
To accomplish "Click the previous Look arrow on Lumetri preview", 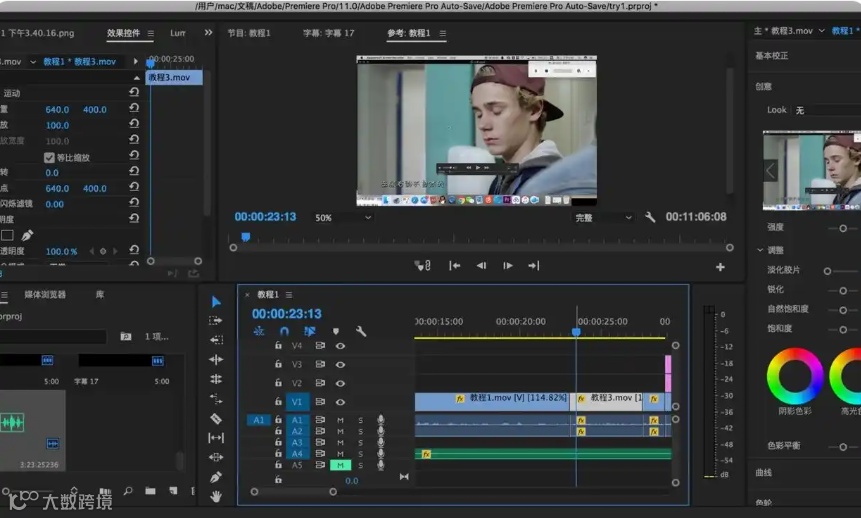I will click(770, 171).
